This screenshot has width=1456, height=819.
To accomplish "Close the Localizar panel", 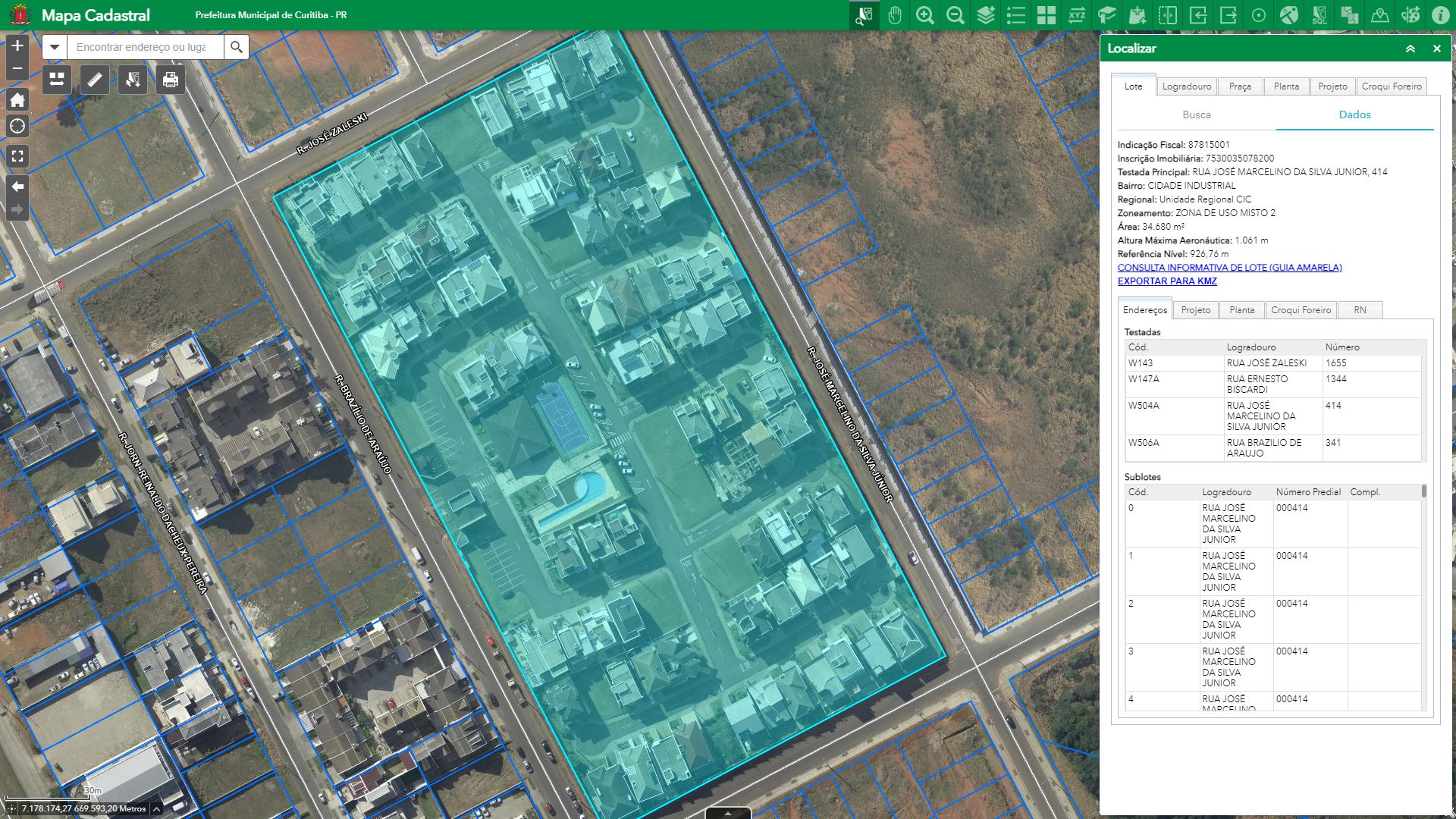I will coord(1436,49).
